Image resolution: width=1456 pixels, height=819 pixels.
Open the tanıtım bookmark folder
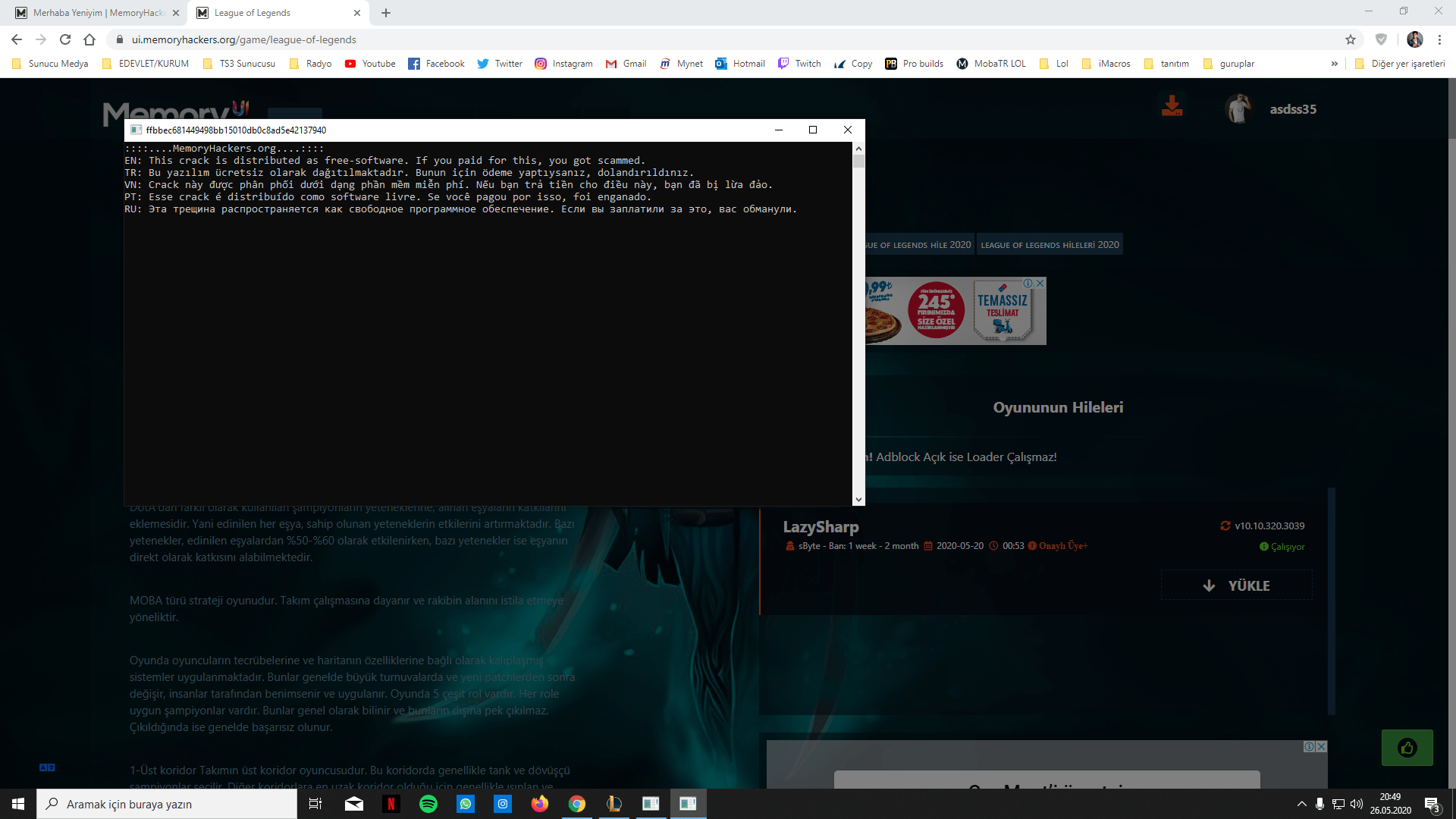tap(1166, 64)
